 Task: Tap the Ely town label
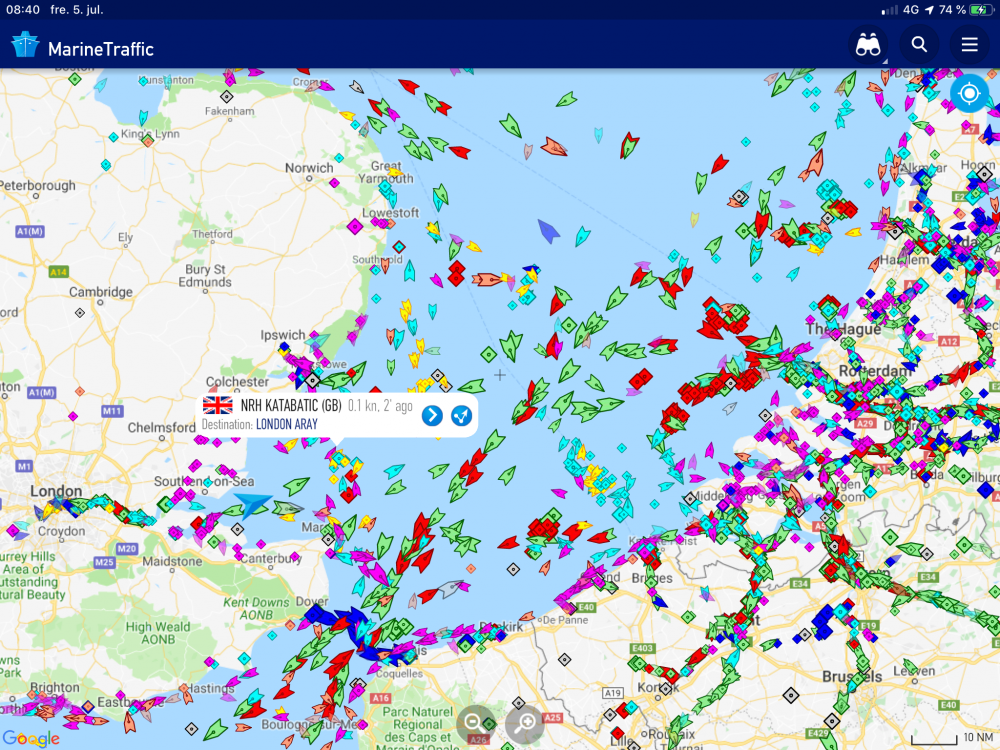[125, 237]
